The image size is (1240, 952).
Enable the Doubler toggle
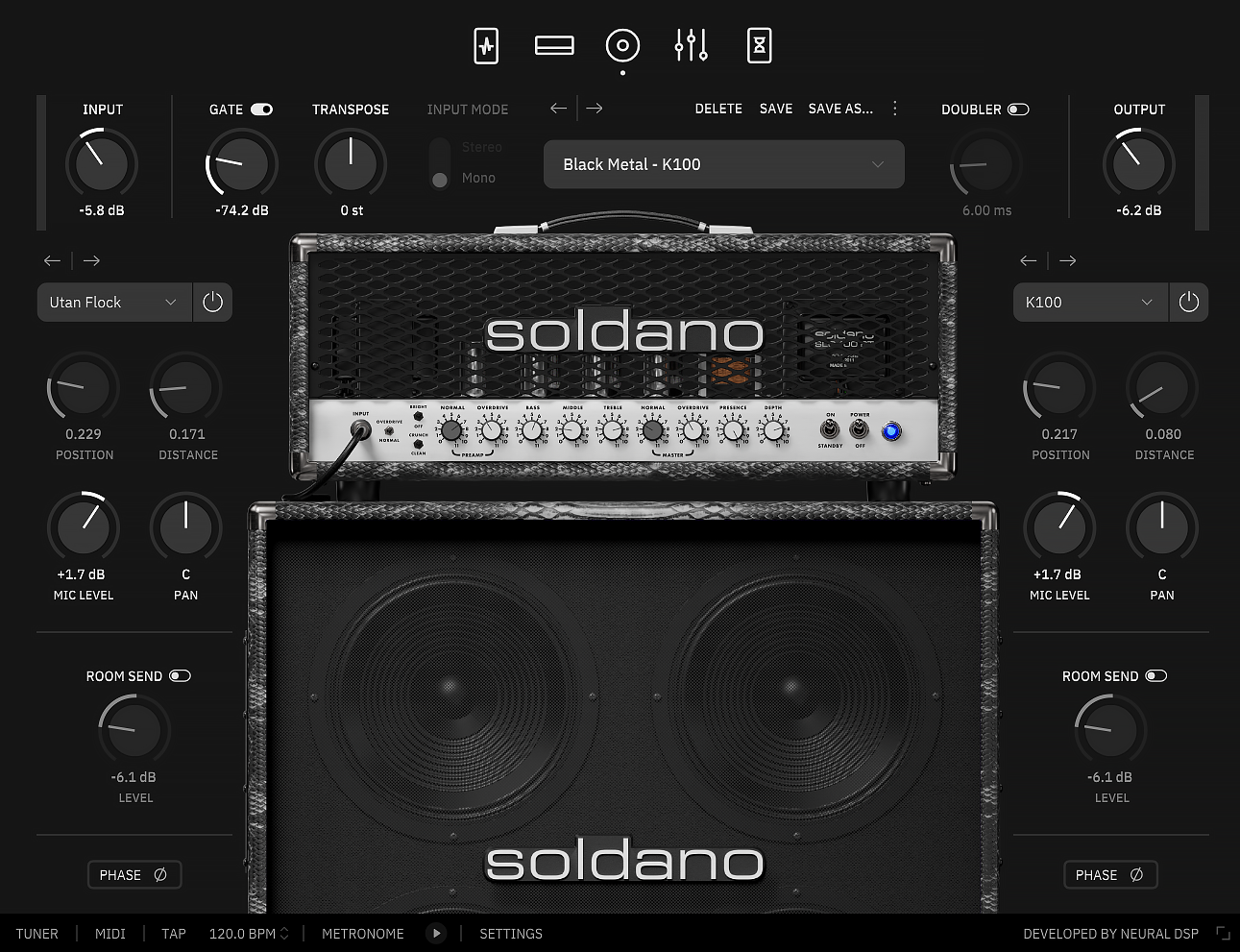tap(1018, 110)
